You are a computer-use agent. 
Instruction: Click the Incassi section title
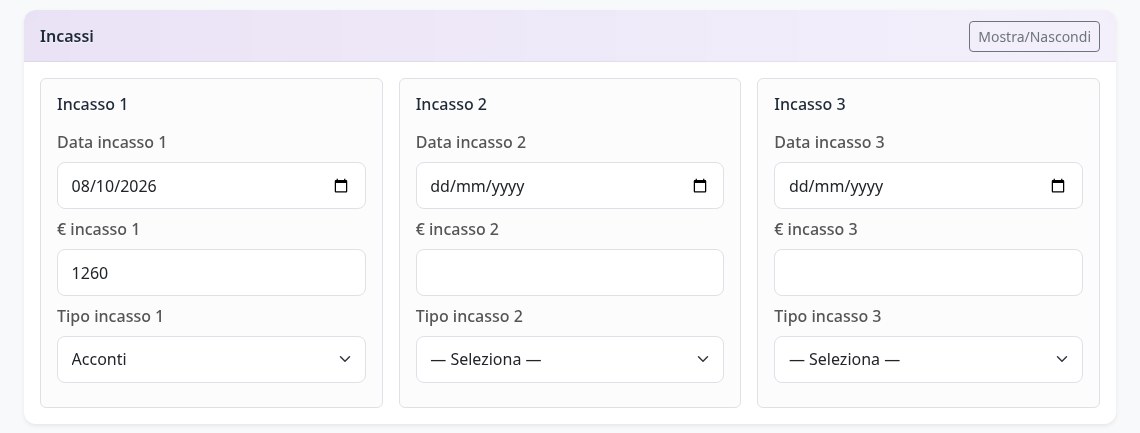[x=66, y=36]
